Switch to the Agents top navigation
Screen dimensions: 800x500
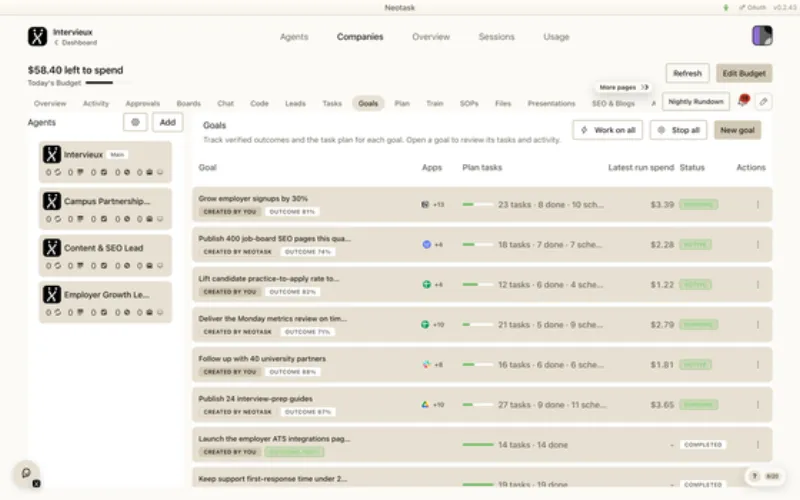click(294, 37)
